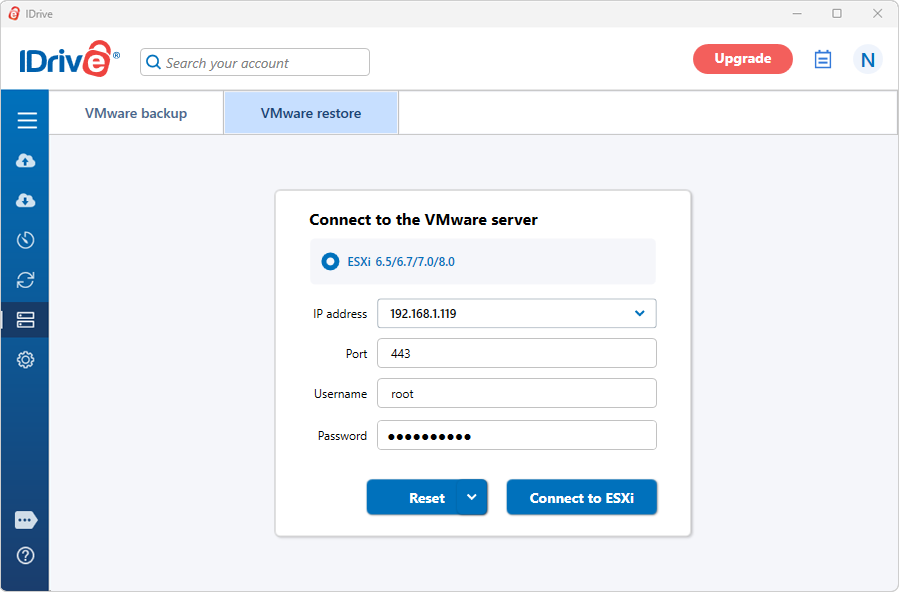This screenshot has width=900, height=592.
Task: Open the activity log clipboard icon
Action: coord(823,59)
